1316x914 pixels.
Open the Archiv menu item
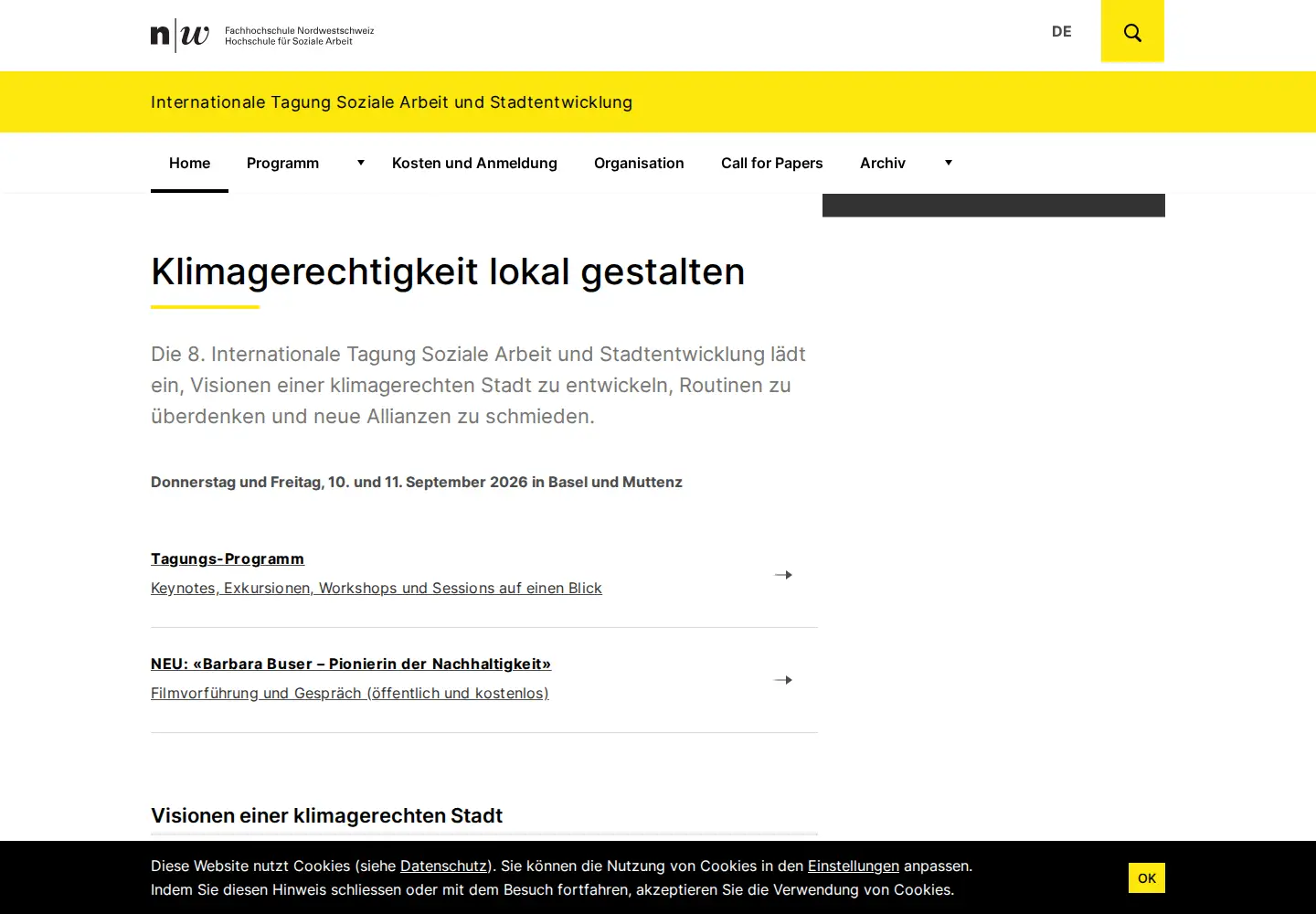(883, 163)
